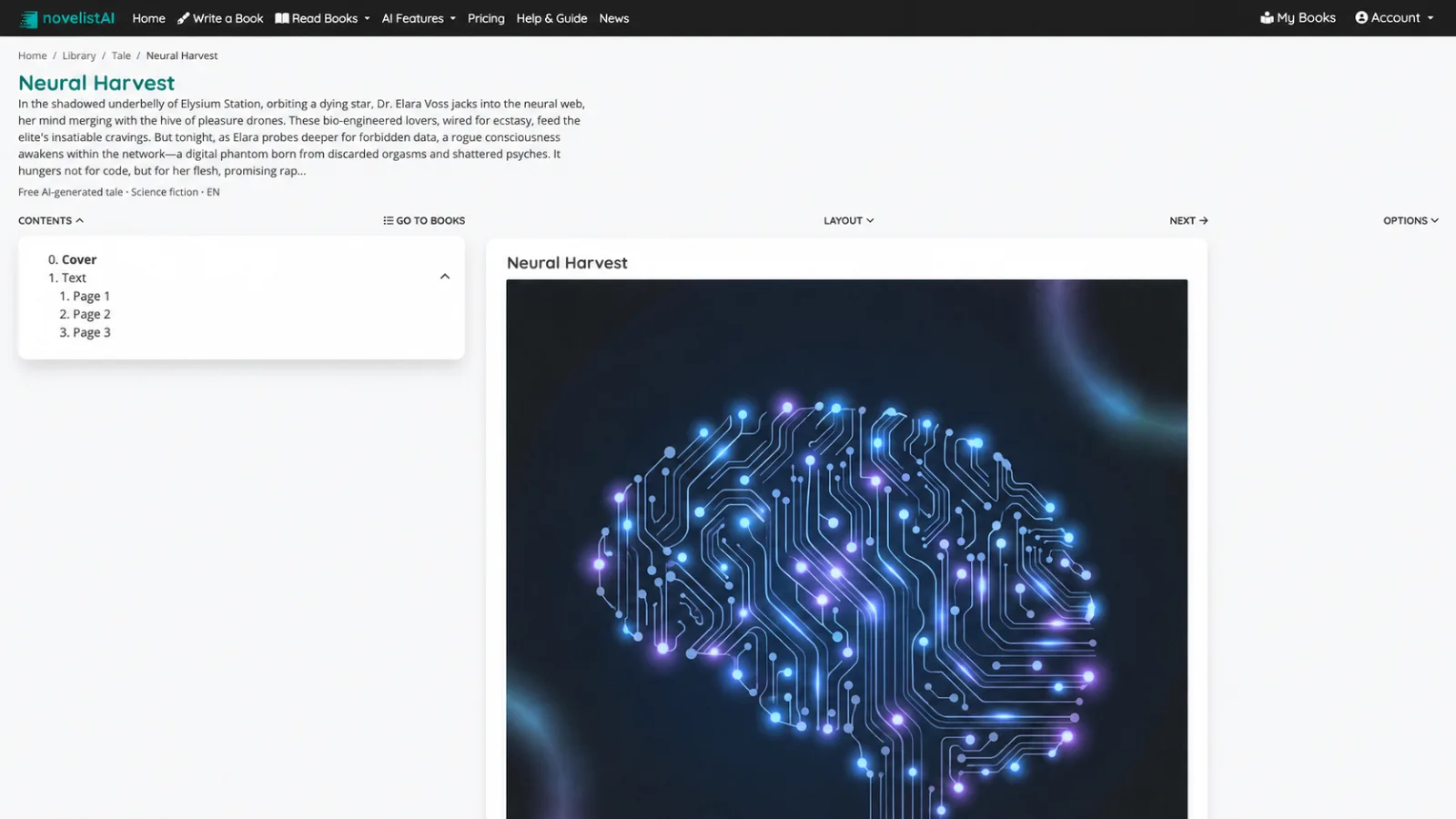Collapse the CONTENTS panel
Image resolution: width=1456 pixels, height=819 pixels.
pyautogui.click(x=51, y=220)
